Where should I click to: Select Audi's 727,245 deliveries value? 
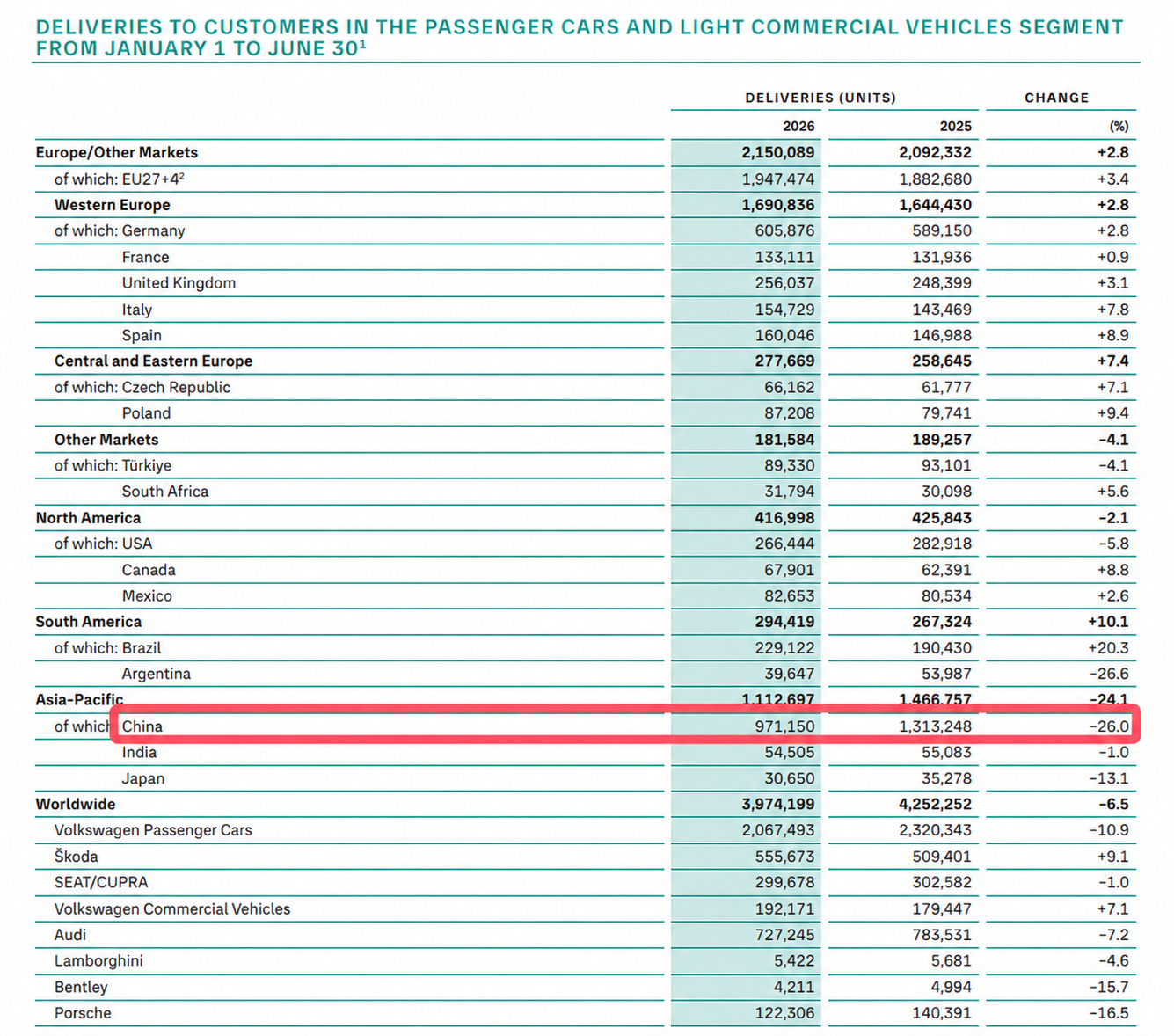click(784, 934)
